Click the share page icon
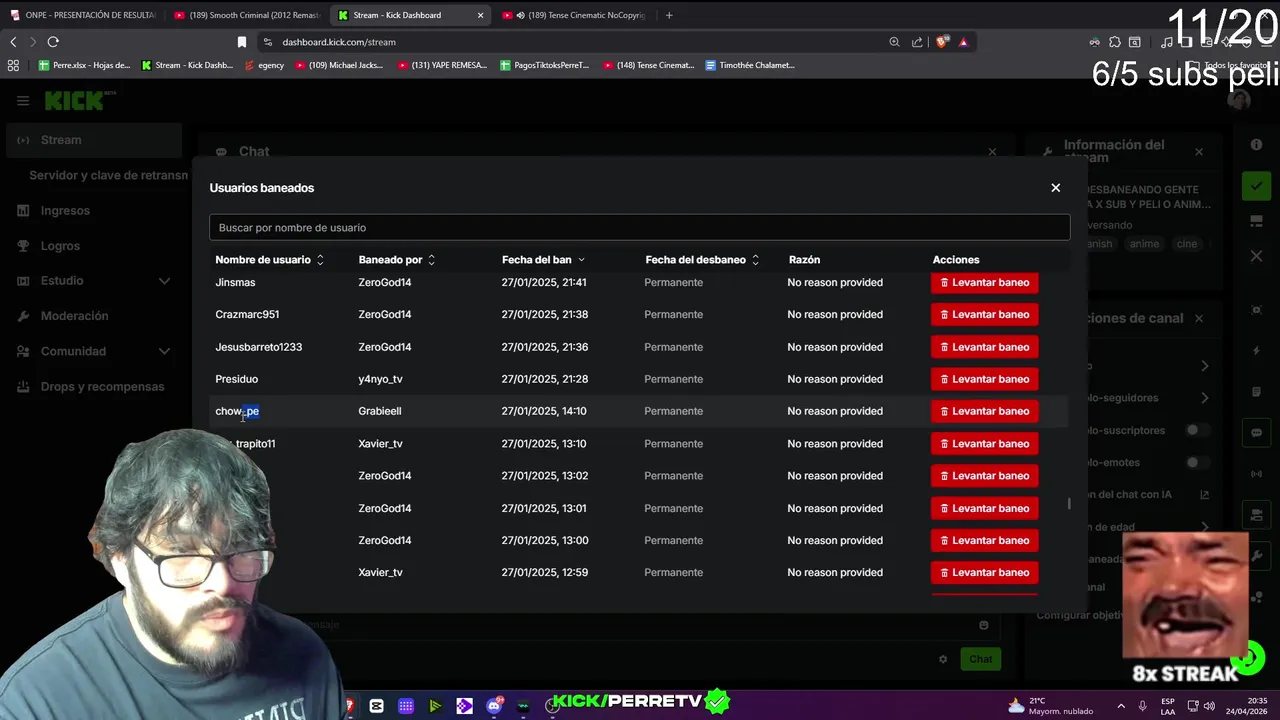Image resolution: width=1280 pixels, height=720 pixels. pyautogui.click(x=917, y=42)
